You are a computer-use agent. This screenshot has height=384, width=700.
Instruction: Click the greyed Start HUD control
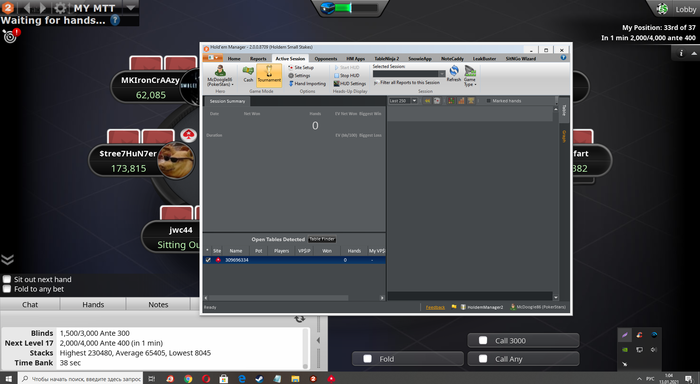346,67
